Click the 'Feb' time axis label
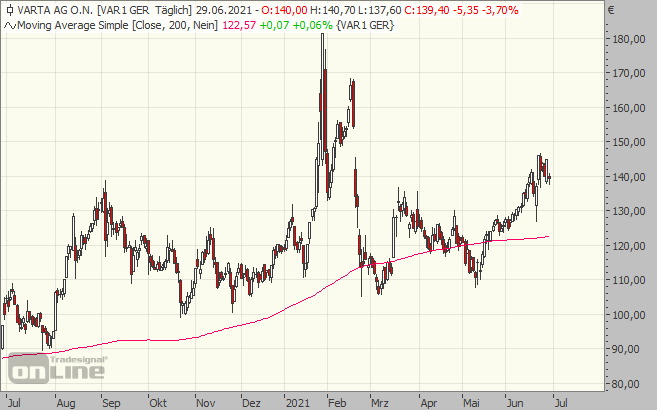This screenshot has width=657, height=410. pyautogui.click(x=337, y=403)
